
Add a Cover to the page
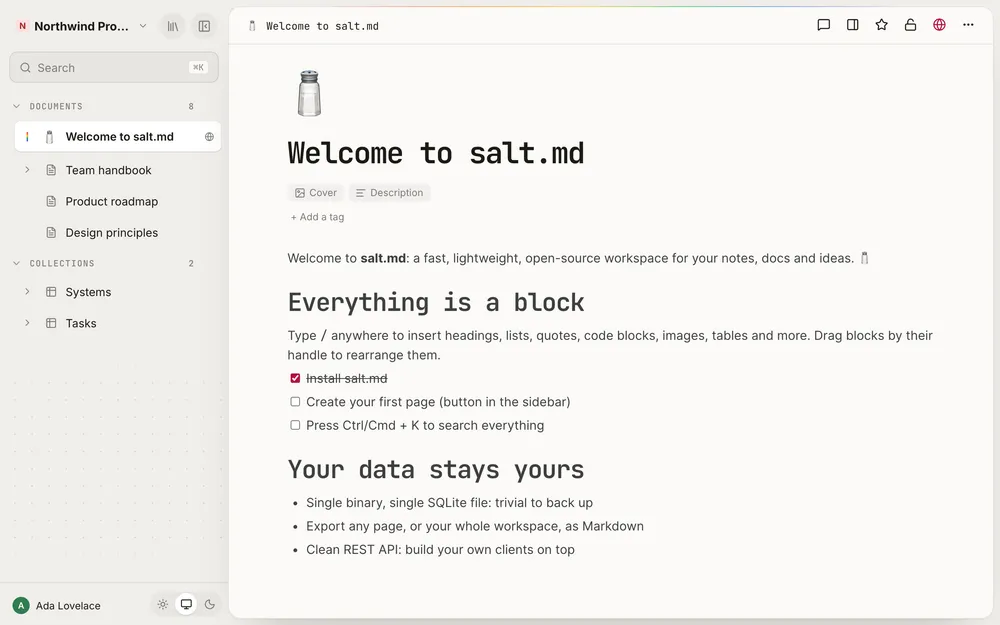[316, 193]
